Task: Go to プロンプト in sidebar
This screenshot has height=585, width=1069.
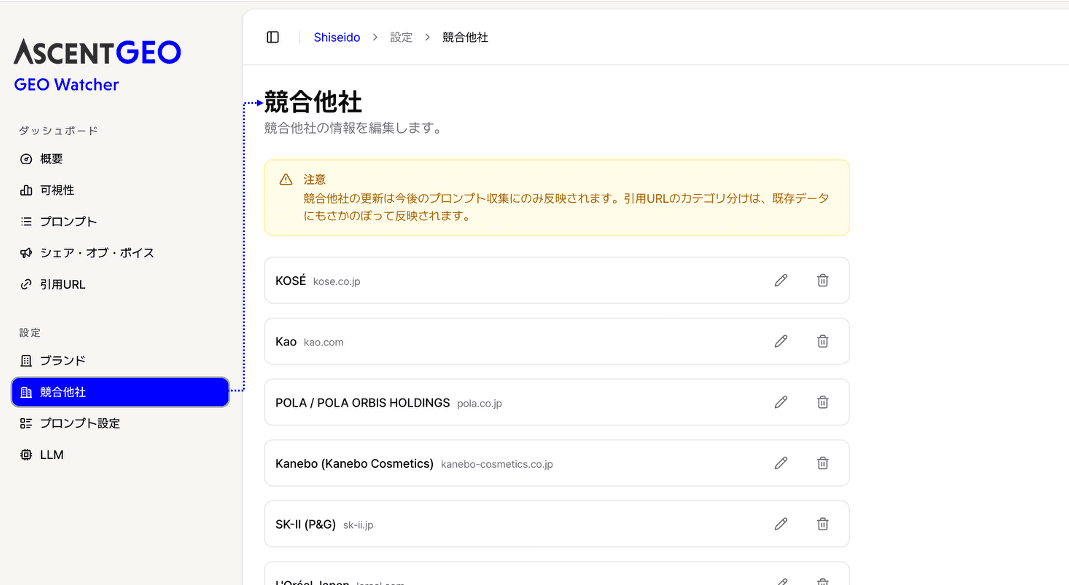Action: click(120, 222)
